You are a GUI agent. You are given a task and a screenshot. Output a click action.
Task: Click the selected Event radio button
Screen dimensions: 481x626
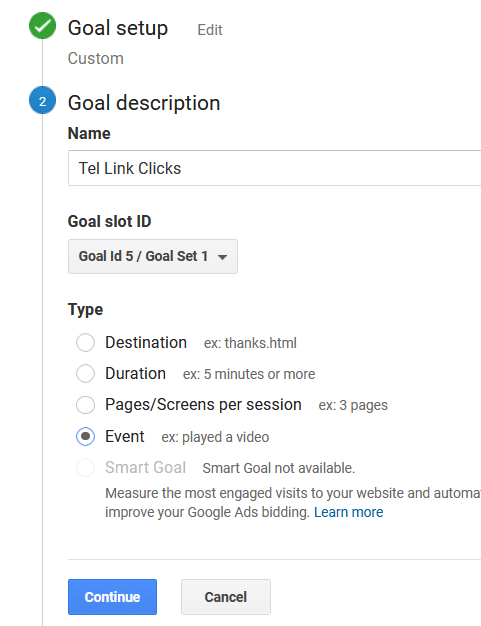coord(85,436)
